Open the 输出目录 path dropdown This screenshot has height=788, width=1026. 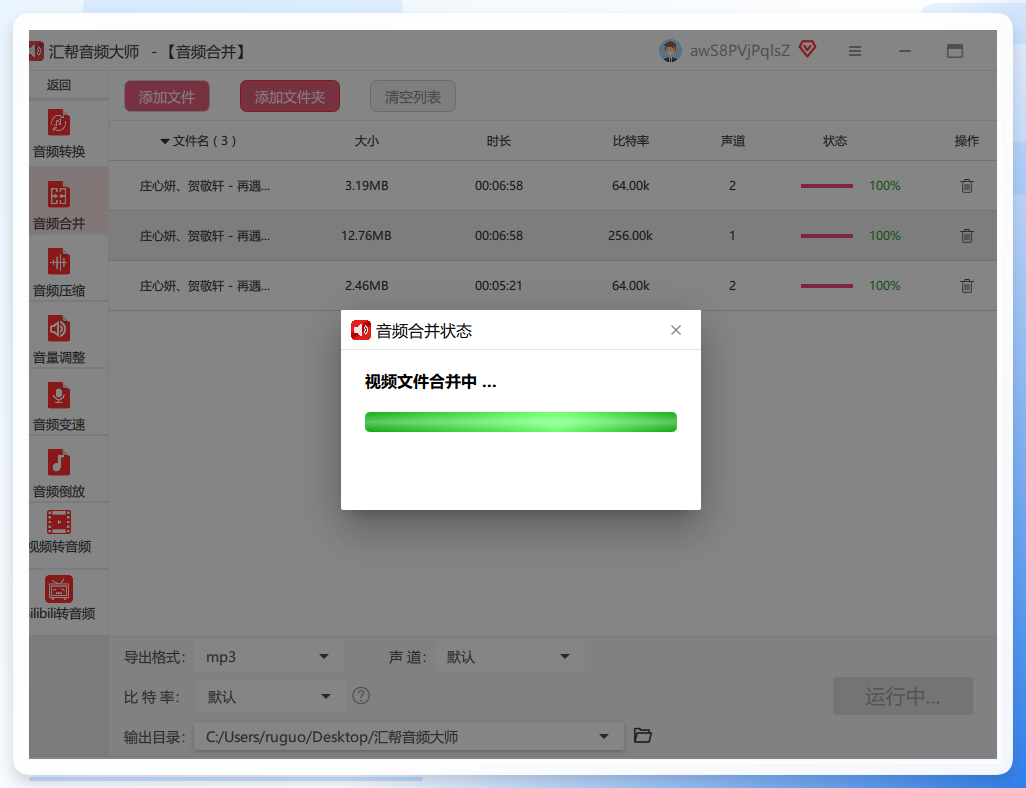click(409, 737)
